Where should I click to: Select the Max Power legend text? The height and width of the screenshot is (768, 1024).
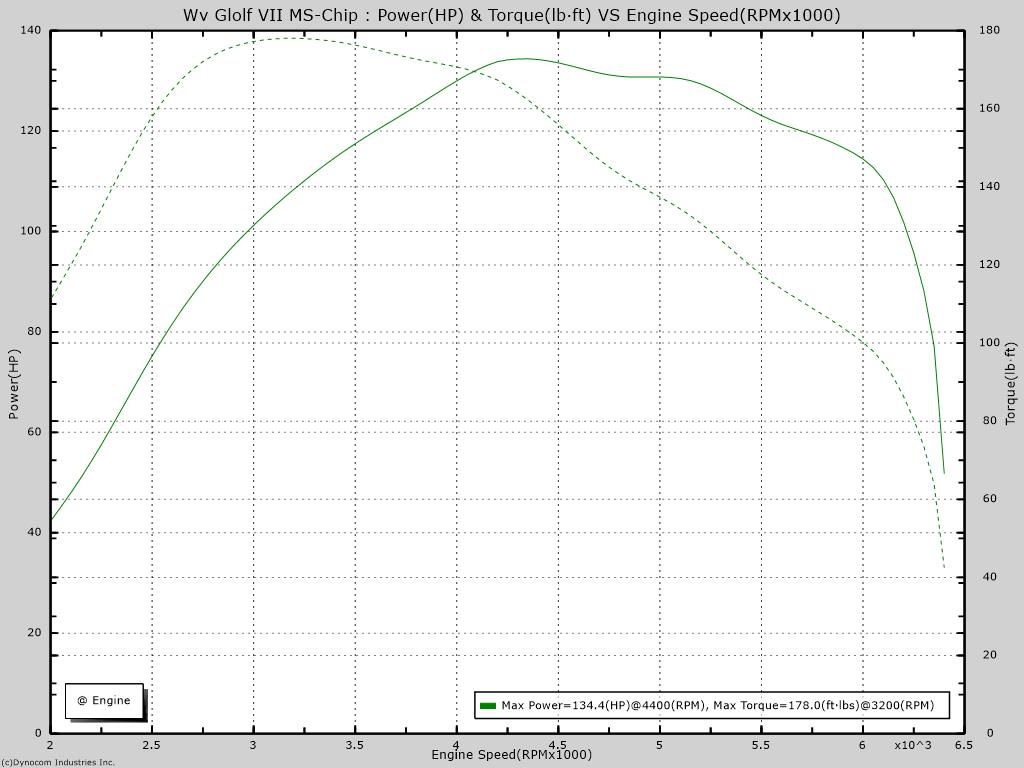(717, 705)
